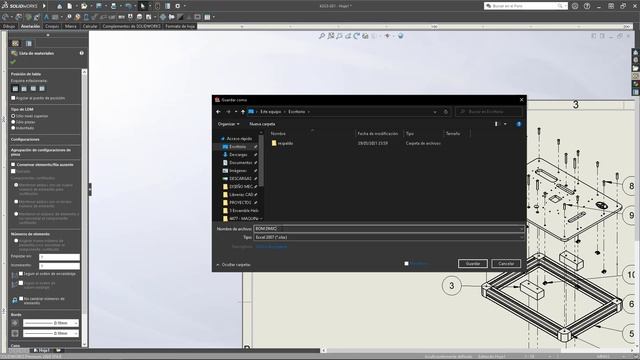The width and height of the screenshot is (640, 360).
Task: Click the Open document icon in top toolbar
Action: 84,6
